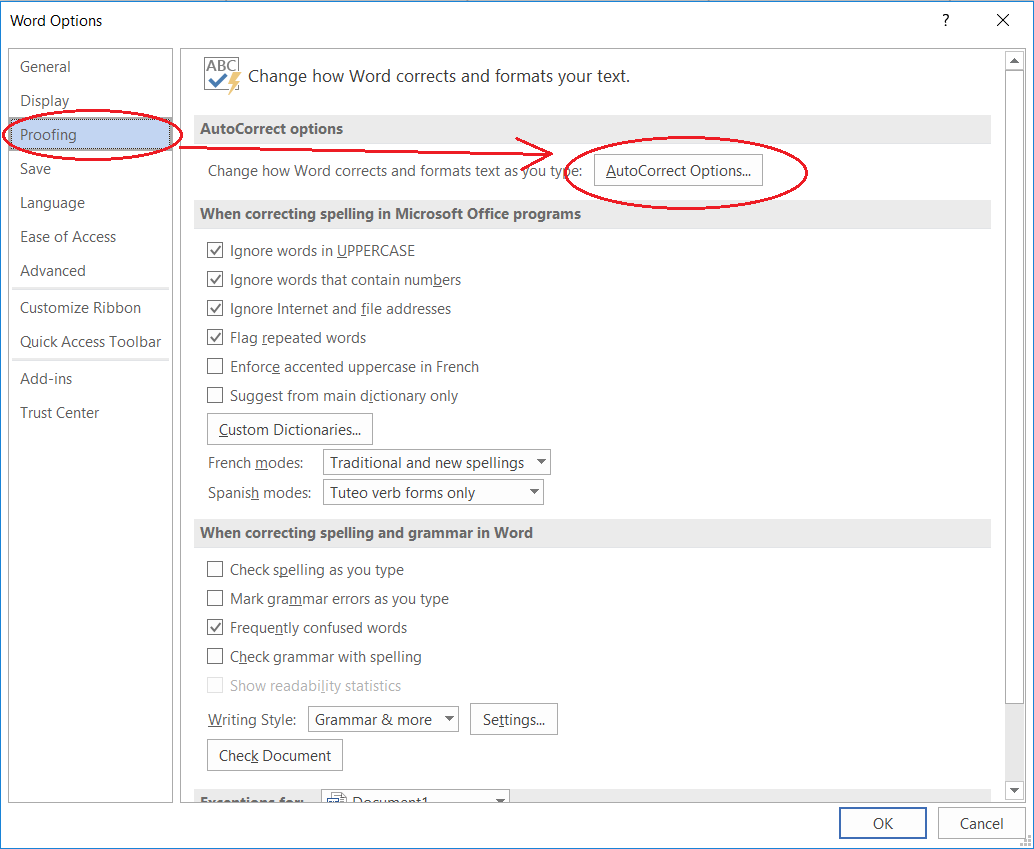The height and width of the screenshot is (849, 1034).
Task: Disable Ignore words that contain numbers
Action: point(215,279)
